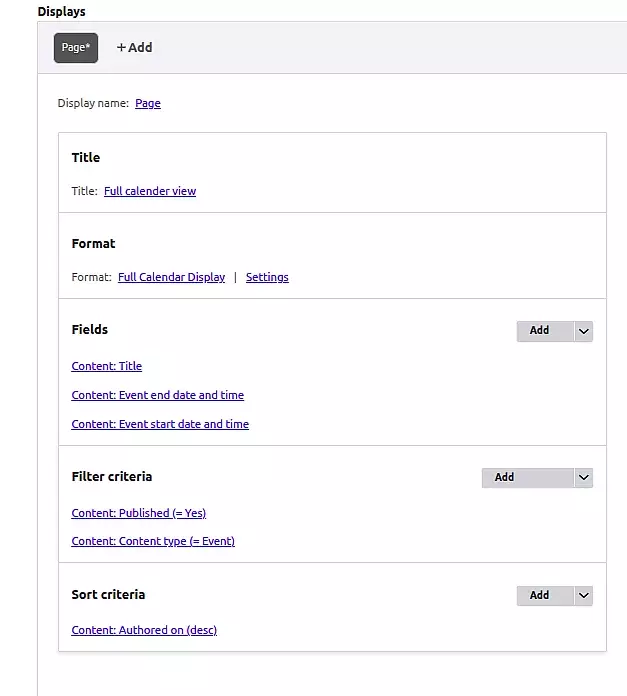Open the Page display name link

148,103
